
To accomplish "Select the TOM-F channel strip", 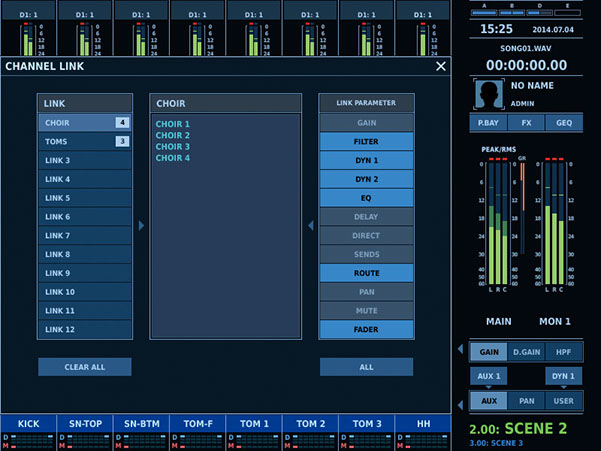I will tap(198, 424).
